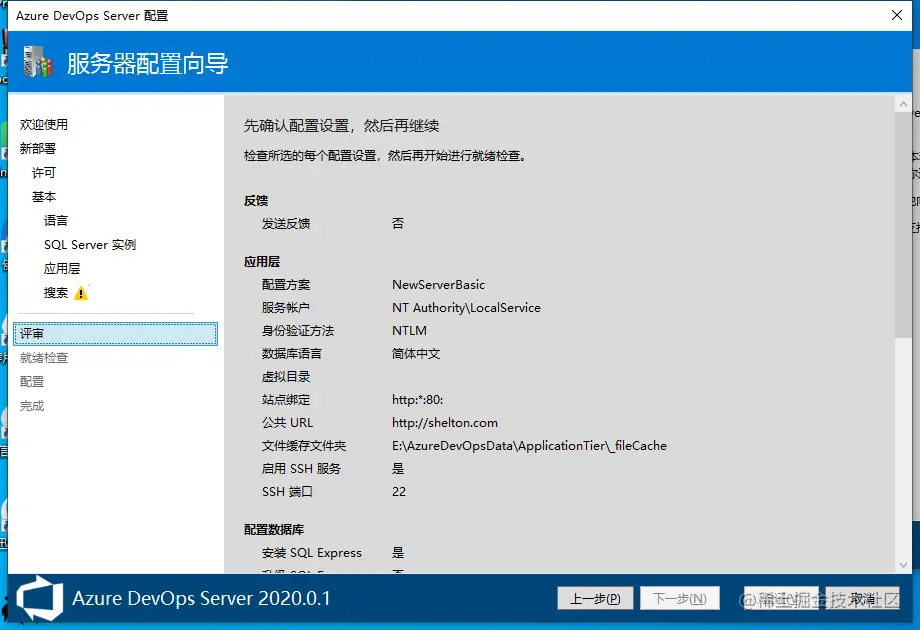
Task: Click the scrollbar up arrow
Action: pos(903,104)
